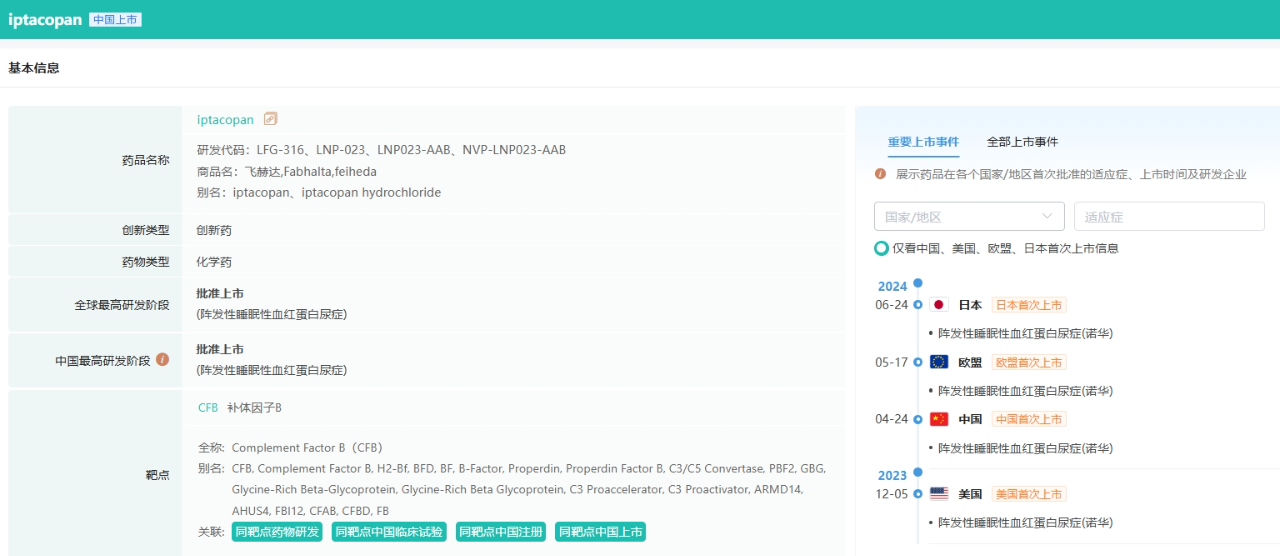Image resolution: width=1280 pixels, height=556 pixels.
Task: Click the 美国 country label
Action: coord(970,494)
